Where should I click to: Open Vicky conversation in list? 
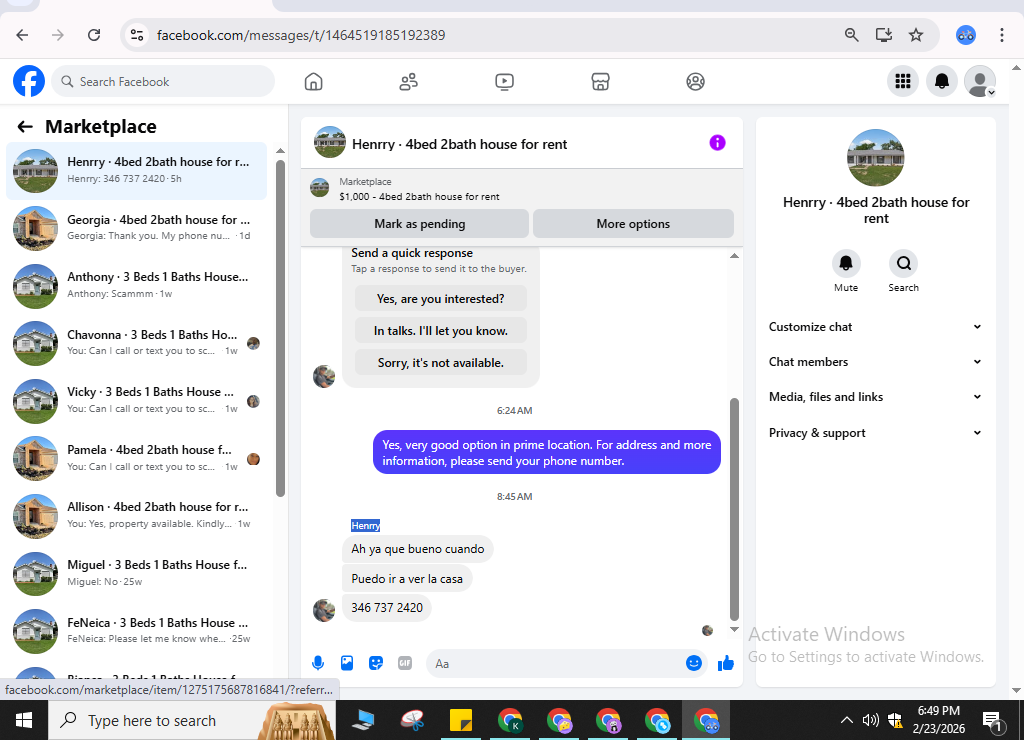pyautogui.click(x=136, y=400)
